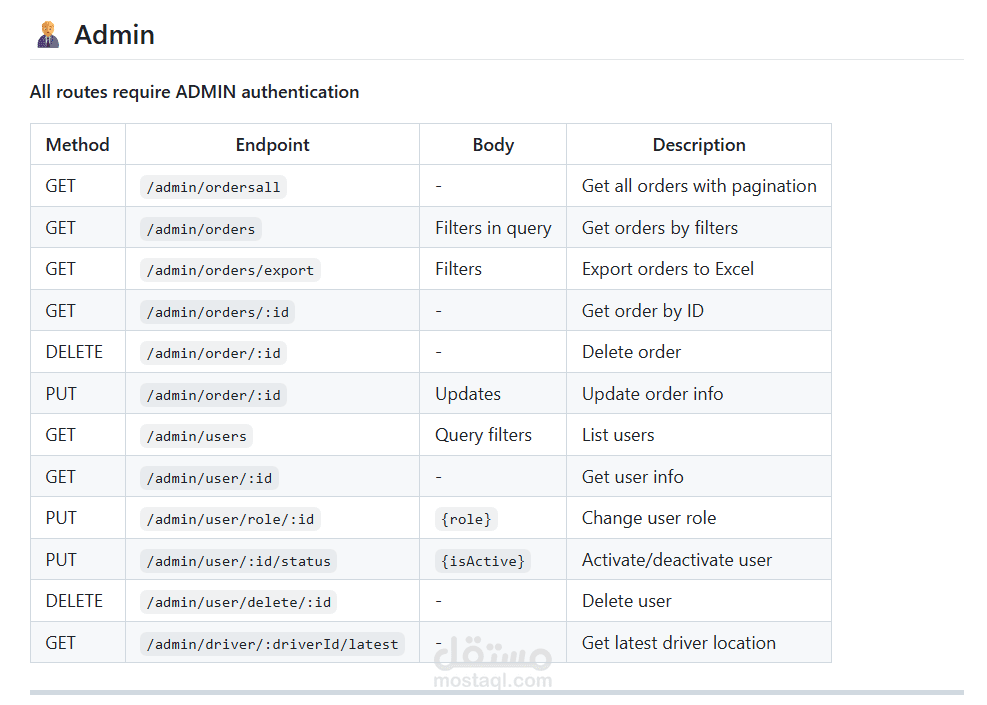Click "Export orders to Excel" description

pyautogui.click(x=668, y=269)
